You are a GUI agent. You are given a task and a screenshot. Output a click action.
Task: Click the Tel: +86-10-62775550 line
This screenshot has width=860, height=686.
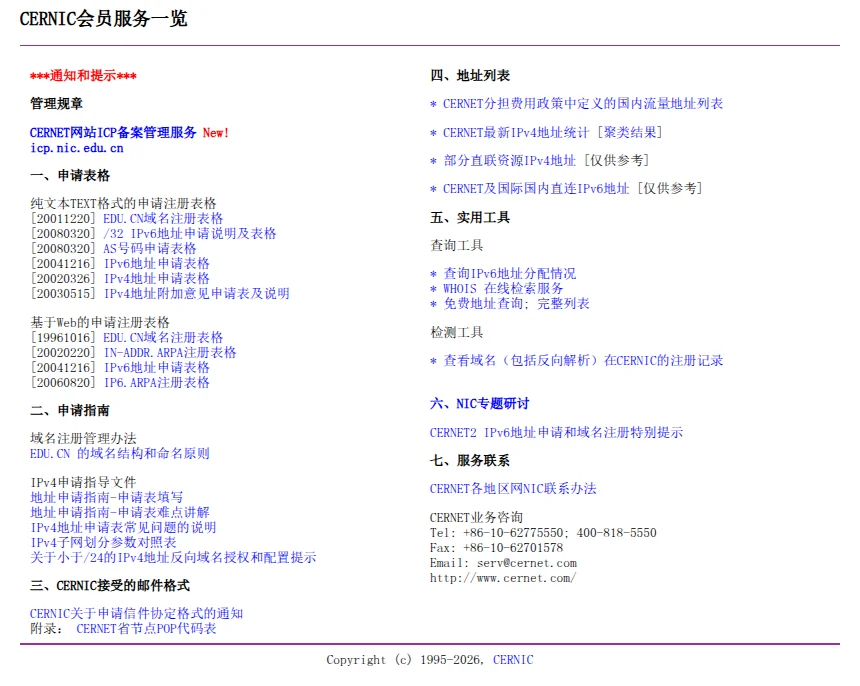click(543, 533)
